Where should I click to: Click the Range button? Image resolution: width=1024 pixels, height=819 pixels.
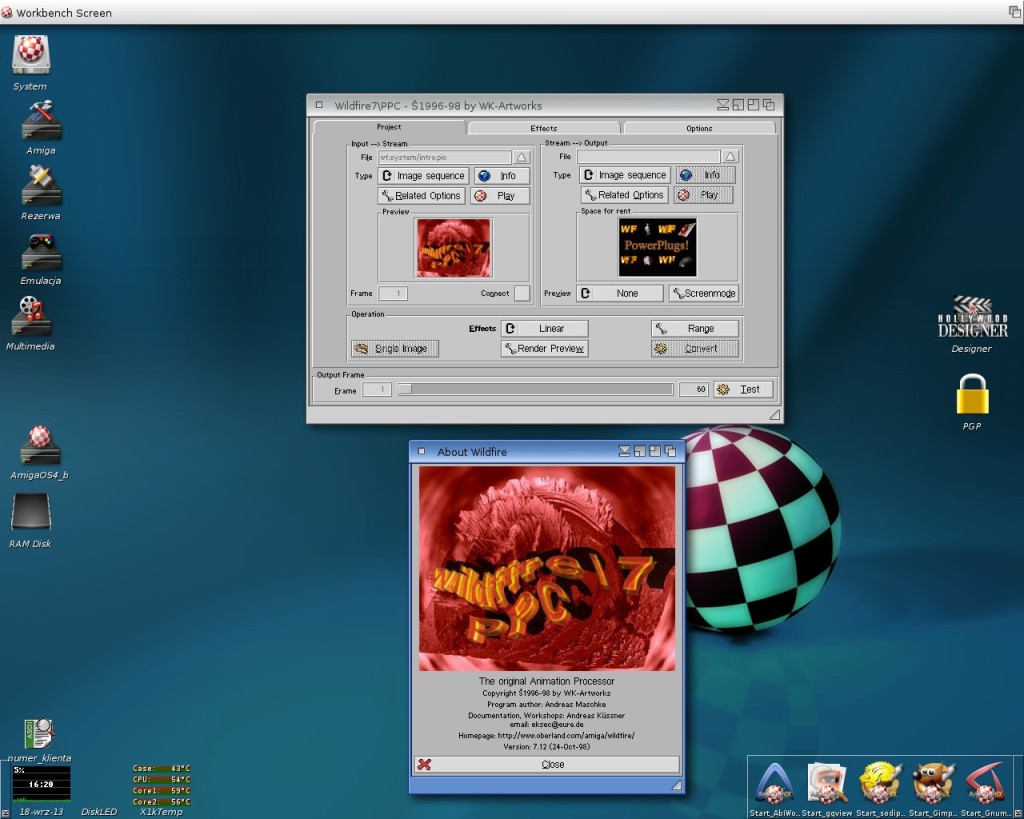click(x=695, y=329)
